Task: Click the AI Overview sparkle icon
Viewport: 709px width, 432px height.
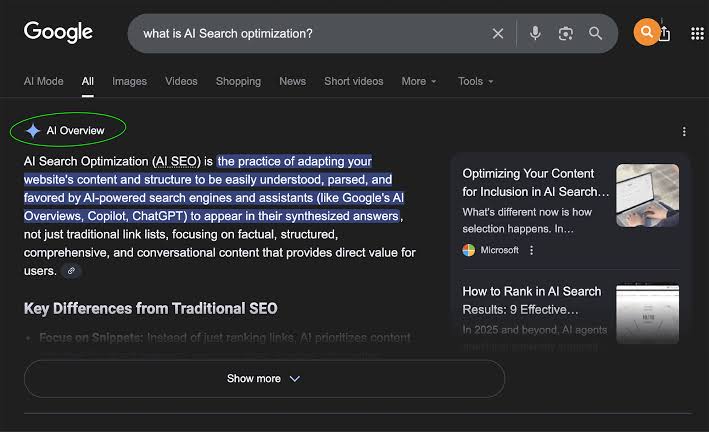Action: 33,131
